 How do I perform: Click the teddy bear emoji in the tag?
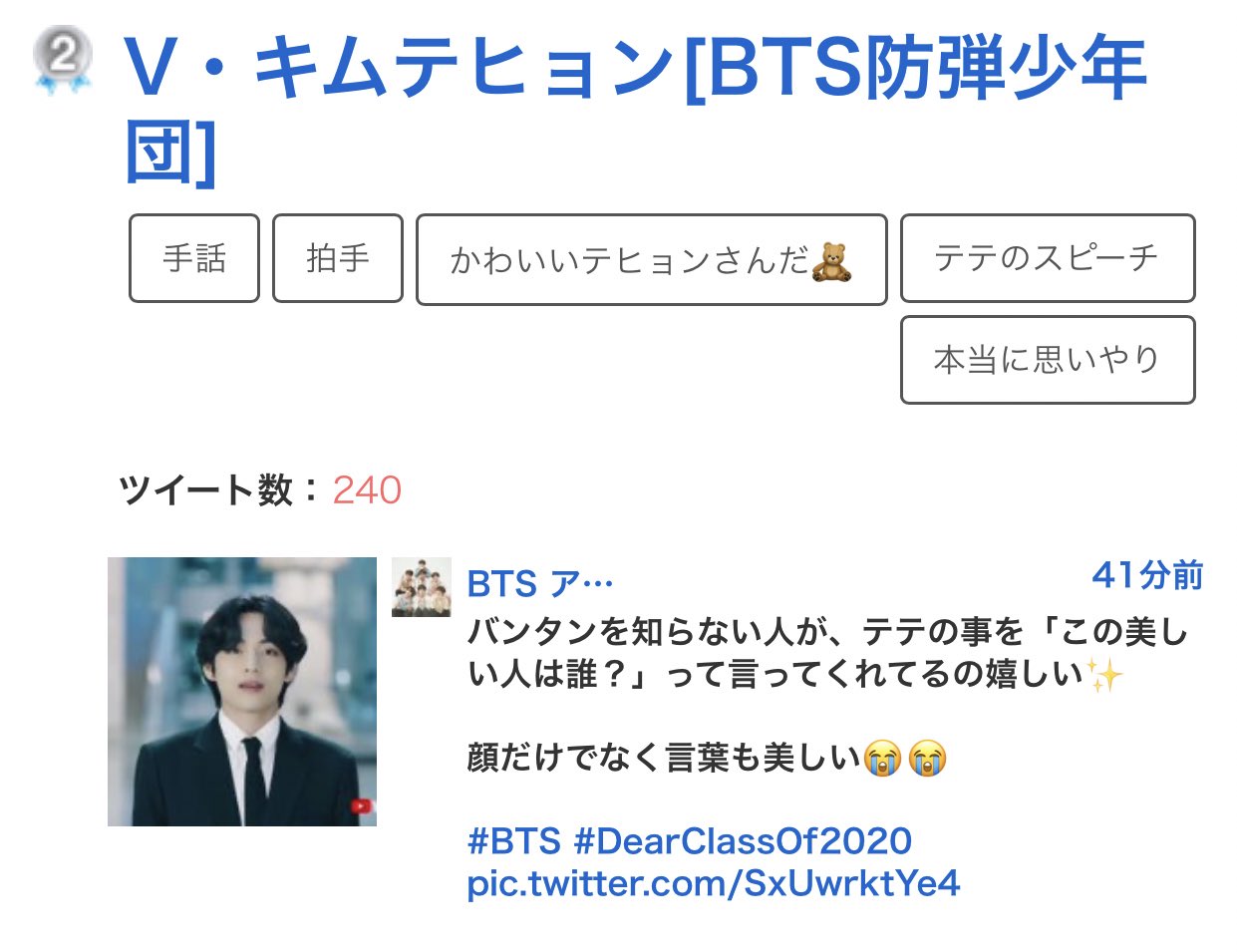[x=831, y=261]
